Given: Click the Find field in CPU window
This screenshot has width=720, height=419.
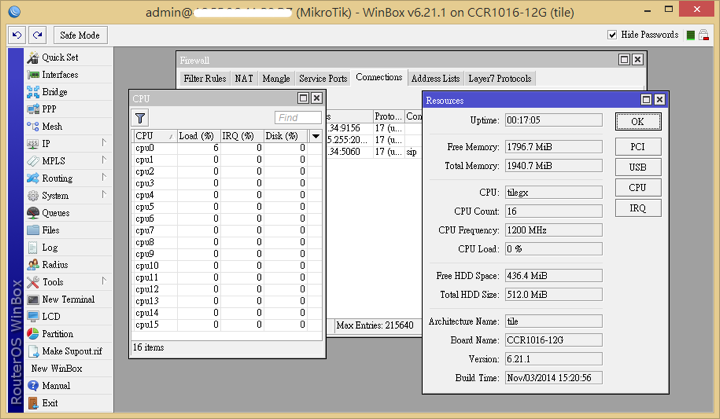Looking at the screenshot, I should pos(298,118).
